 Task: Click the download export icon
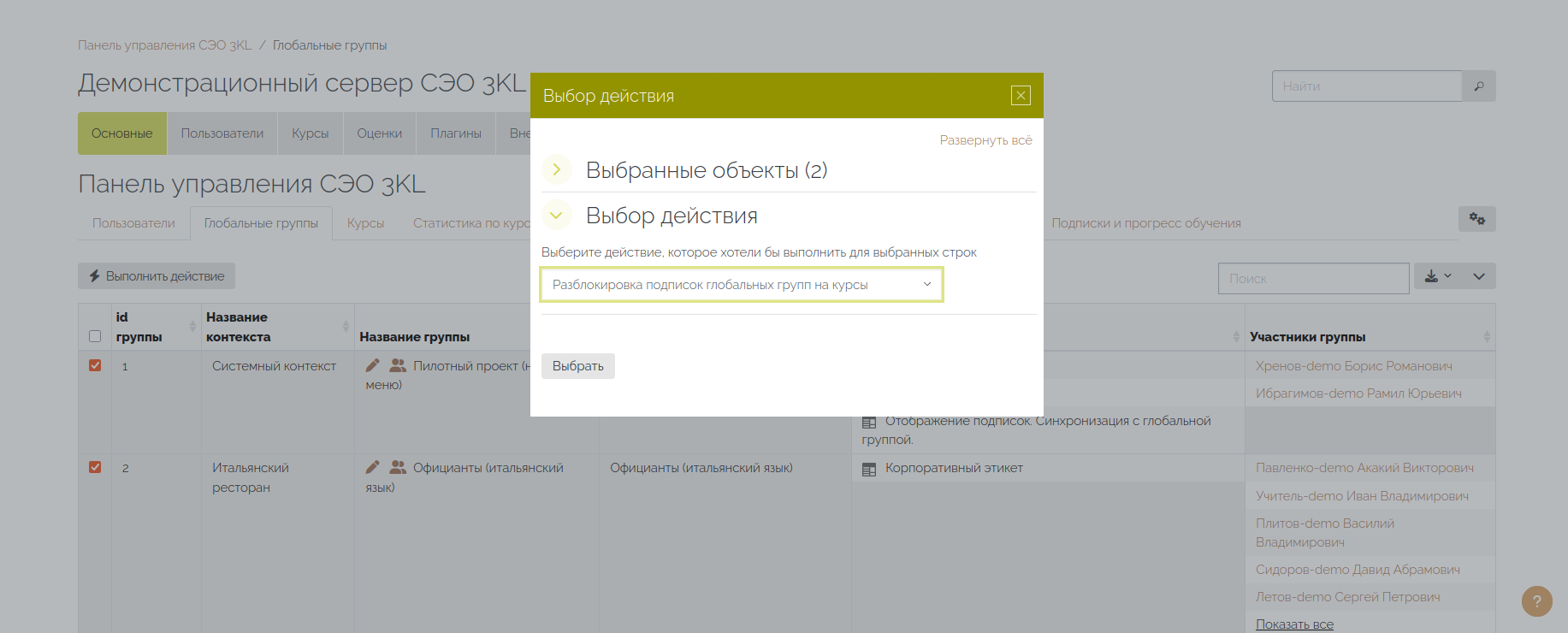[x=1431, y=276]
